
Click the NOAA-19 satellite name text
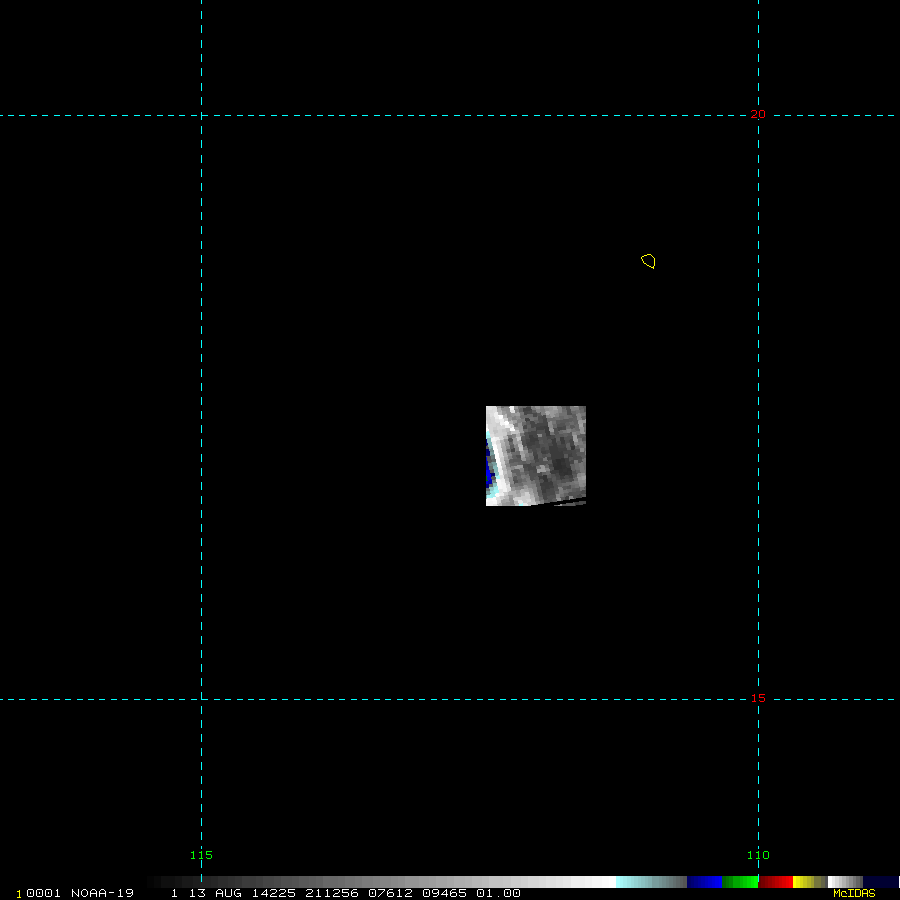102,893
